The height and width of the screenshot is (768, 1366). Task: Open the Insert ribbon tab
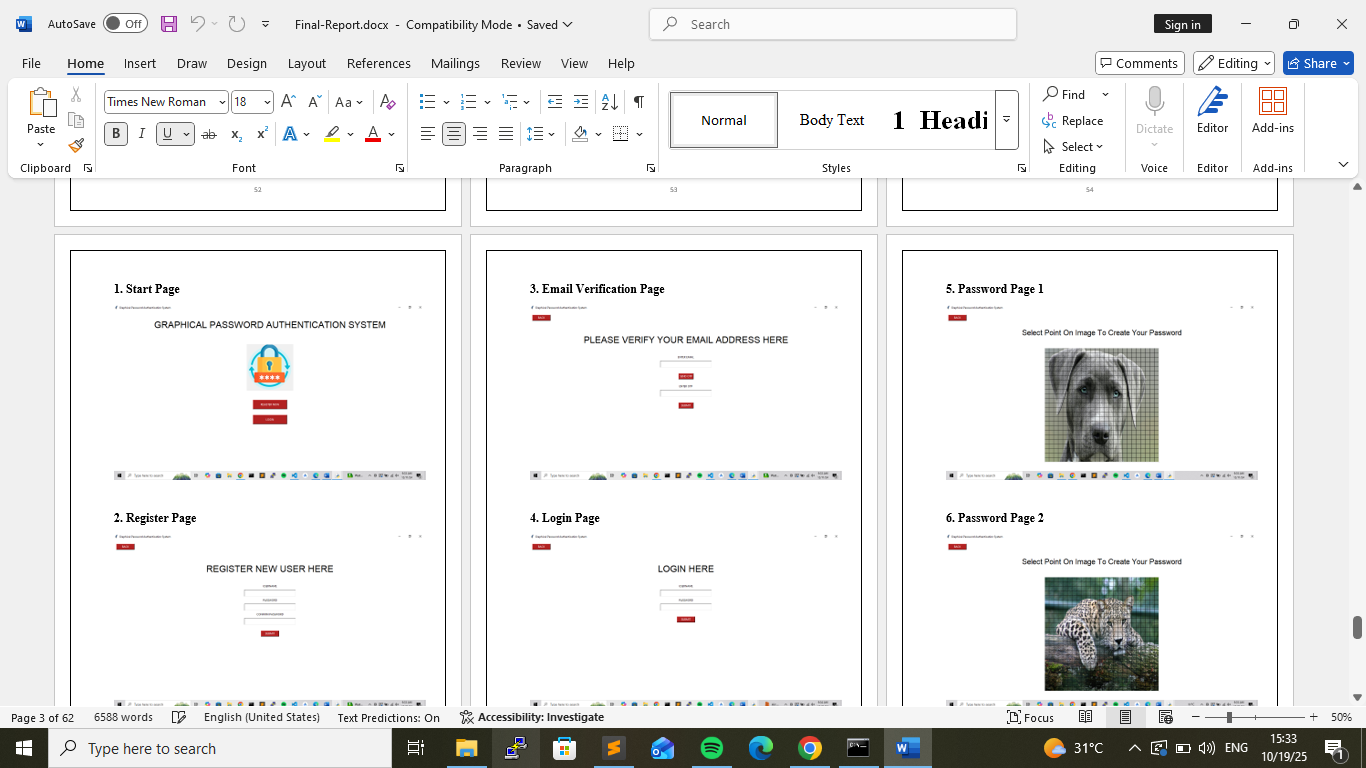[140, 63]
